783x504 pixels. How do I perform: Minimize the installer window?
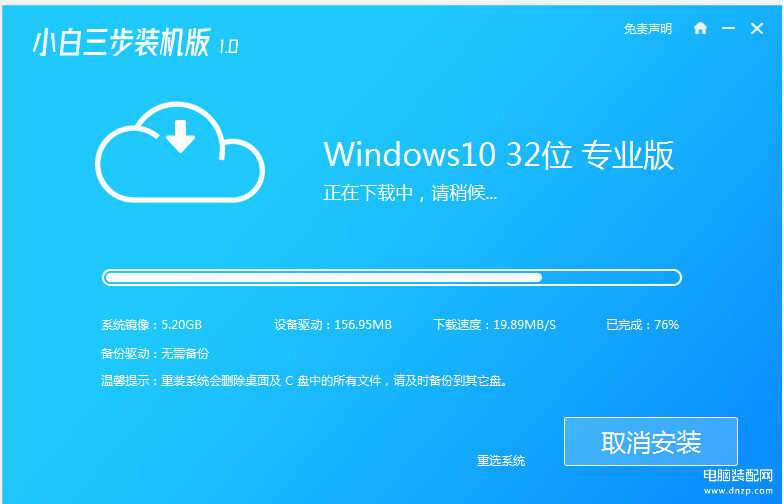click(729, 28)
